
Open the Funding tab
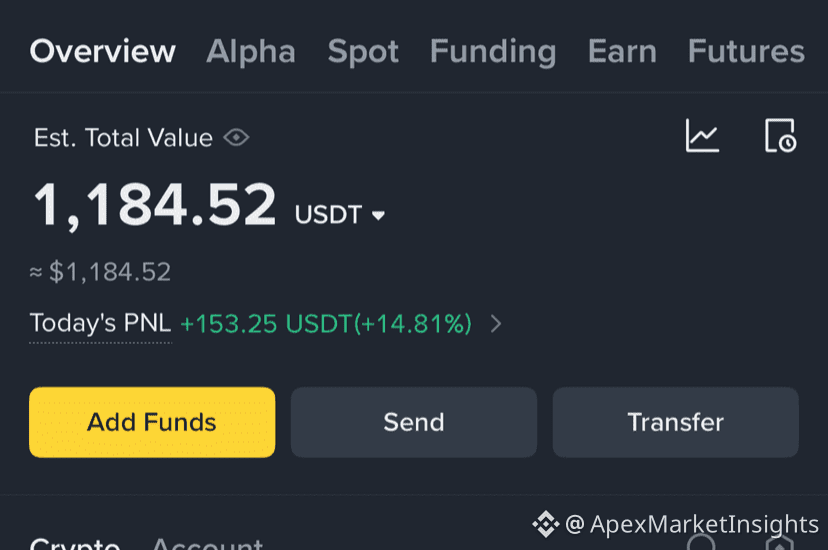493,52
